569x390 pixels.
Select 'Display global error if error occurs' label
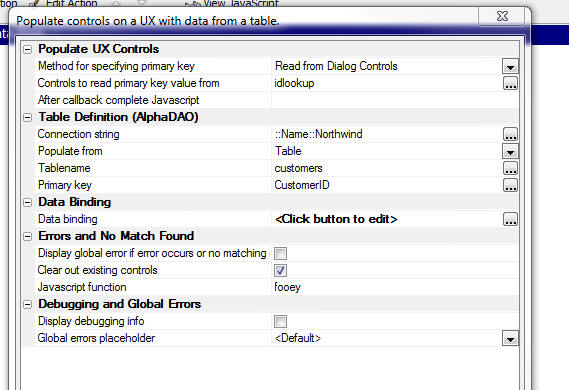coord(152,253)
